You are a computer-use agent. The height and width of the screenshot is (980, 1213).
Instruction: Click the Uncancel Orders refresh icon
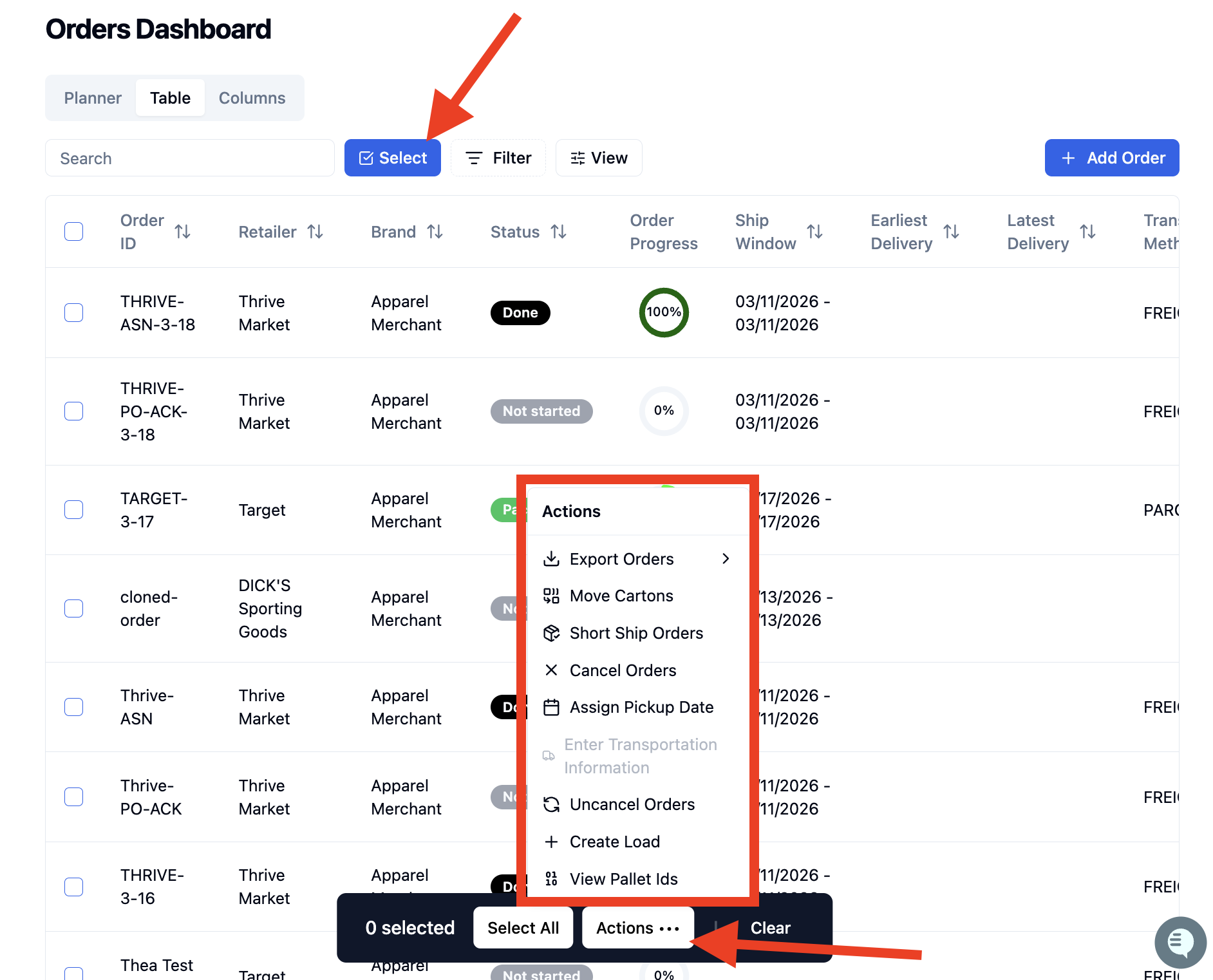pyautogui.click(x=551, y=804)
